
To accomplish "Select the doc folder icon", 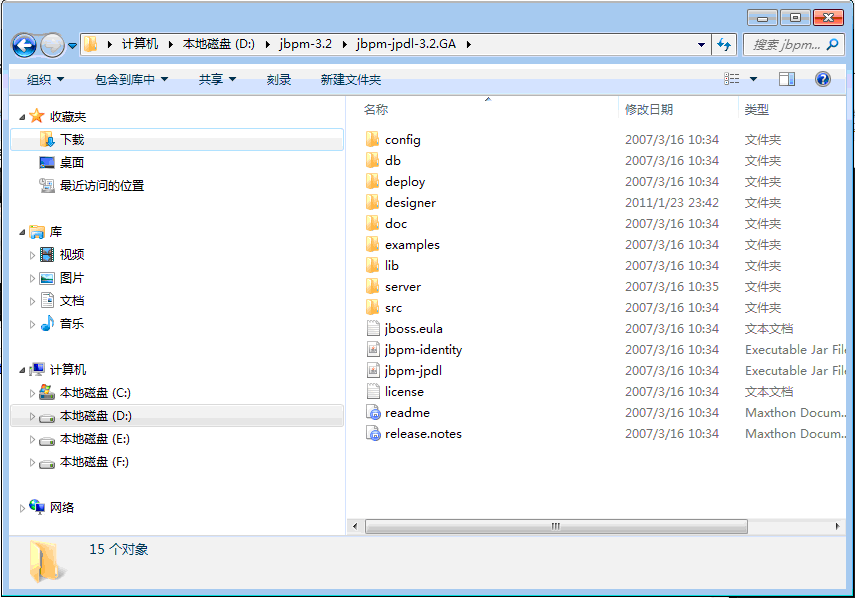I will click(x=372, y=224).
